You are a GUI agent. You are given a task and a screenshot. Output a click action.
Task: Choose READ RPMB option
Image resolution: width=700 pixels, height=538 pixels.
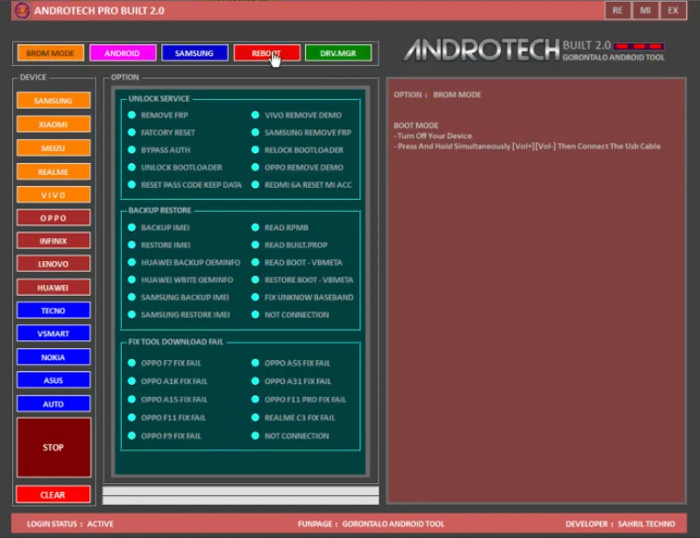point(280,228)
